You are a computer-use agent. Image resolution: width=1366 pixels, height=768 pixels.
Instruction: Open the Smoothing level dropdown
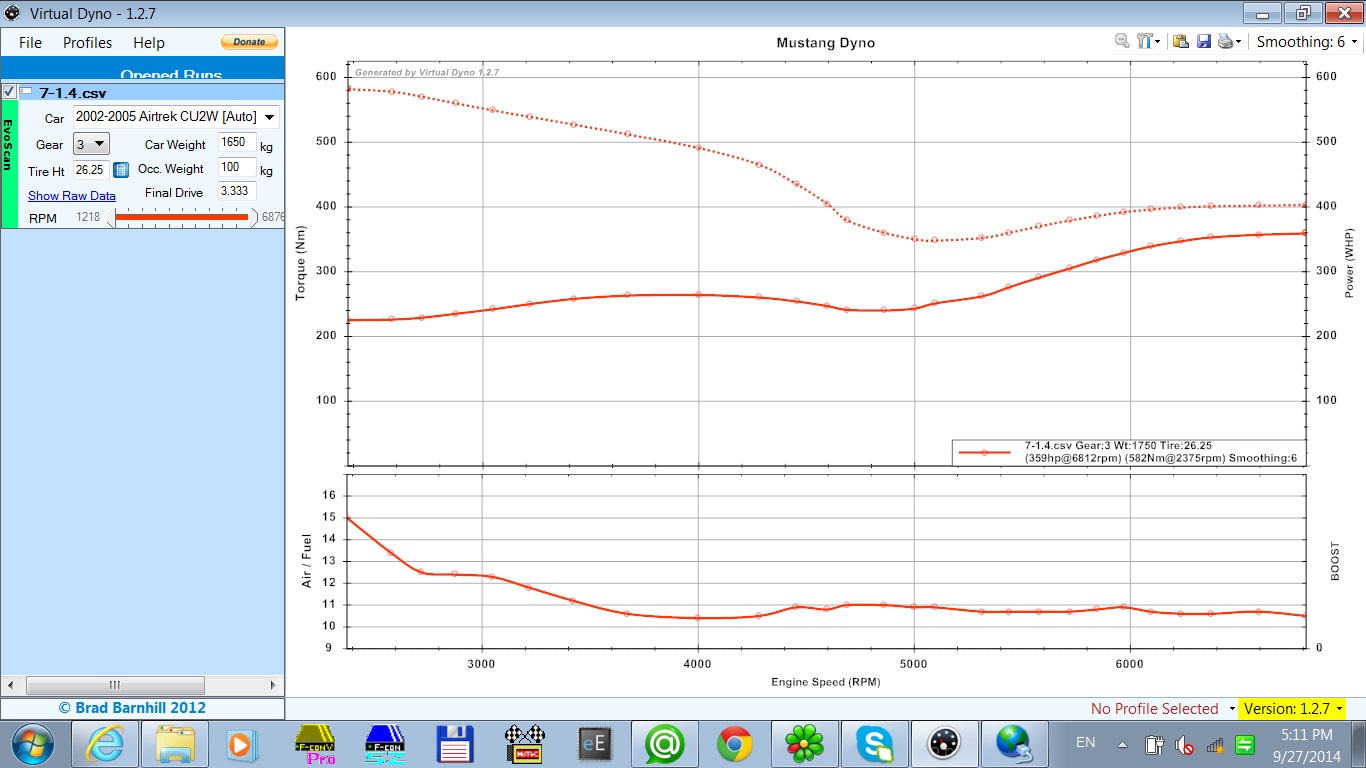(1307, 42)
